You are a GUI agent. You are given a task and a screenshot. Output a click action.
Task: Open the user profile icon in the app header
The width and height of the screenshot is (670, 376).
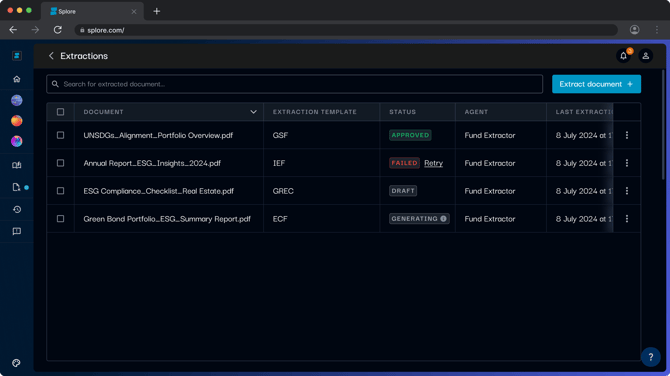(x=646, y=56)
